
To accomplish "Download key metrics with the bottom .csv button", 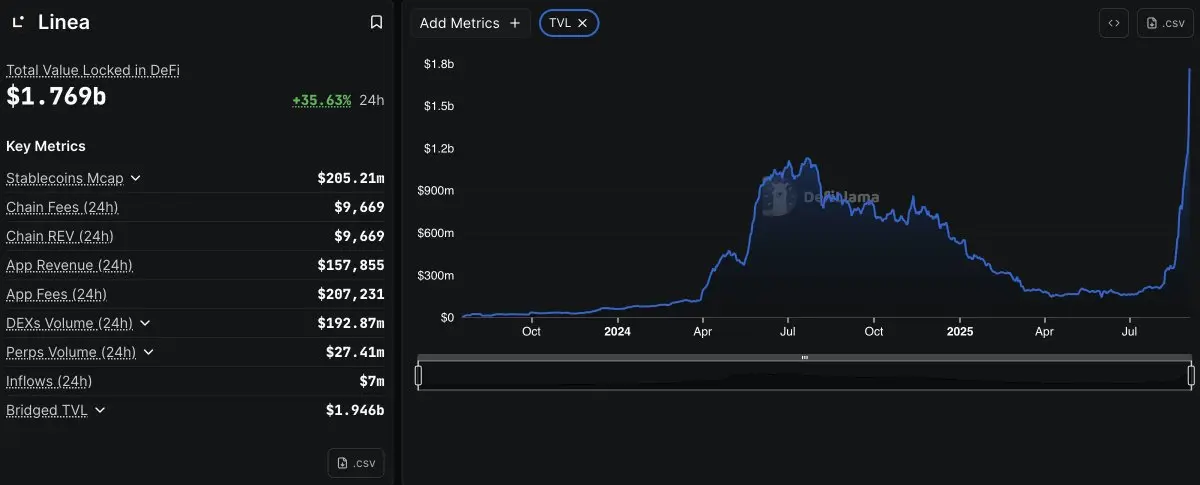I will [x=356, y=463].
